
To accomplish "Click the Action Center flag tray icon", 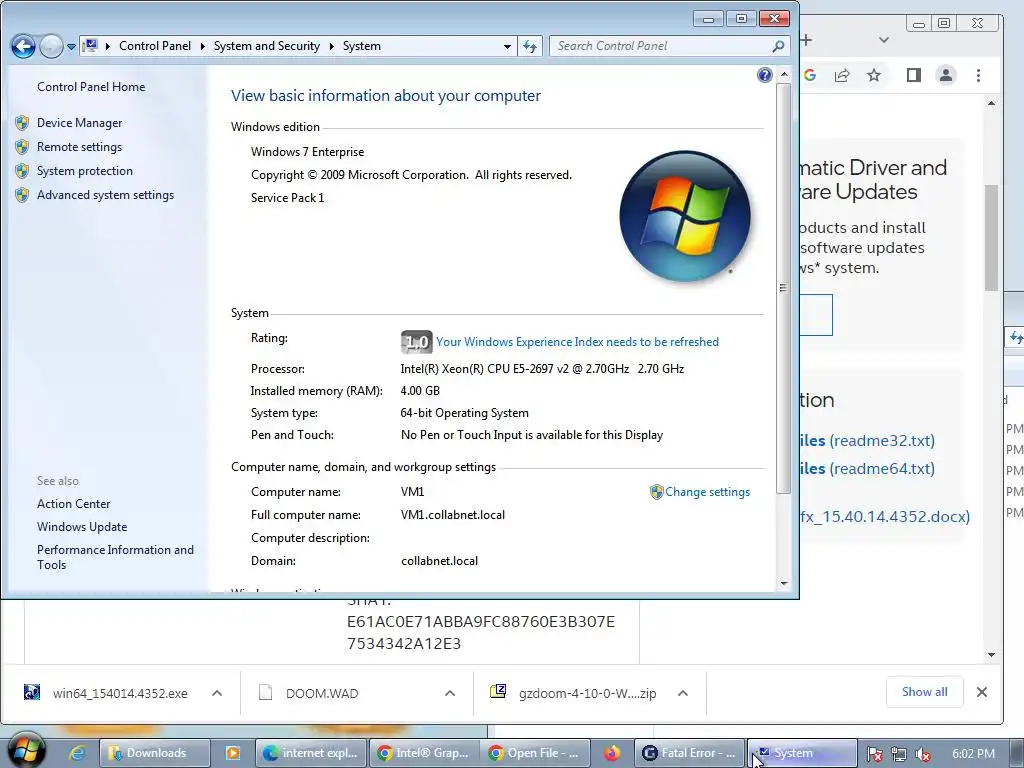I will [875, 754].
